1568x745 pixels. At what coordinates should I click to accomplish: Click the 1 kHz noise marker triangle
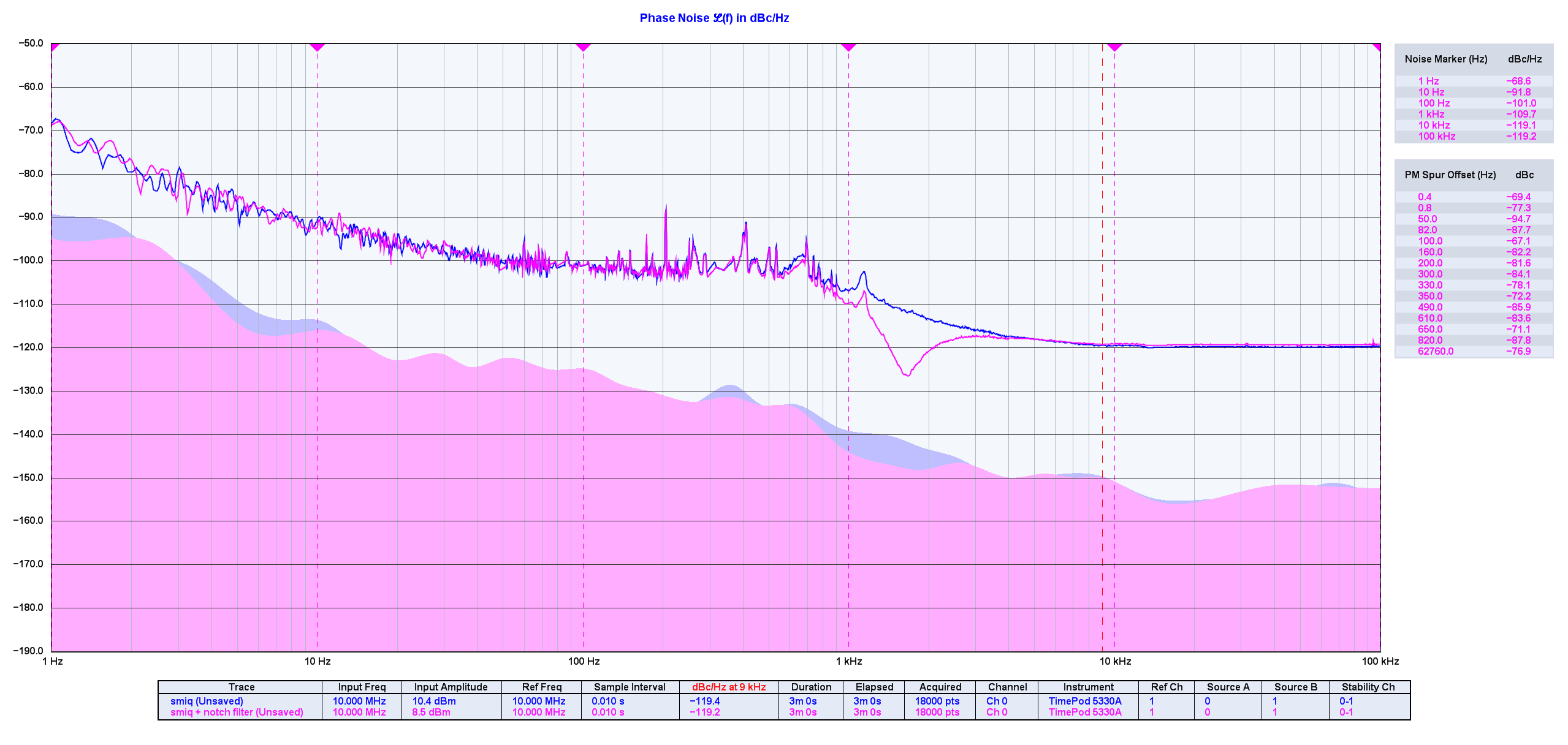coord(848,47)
